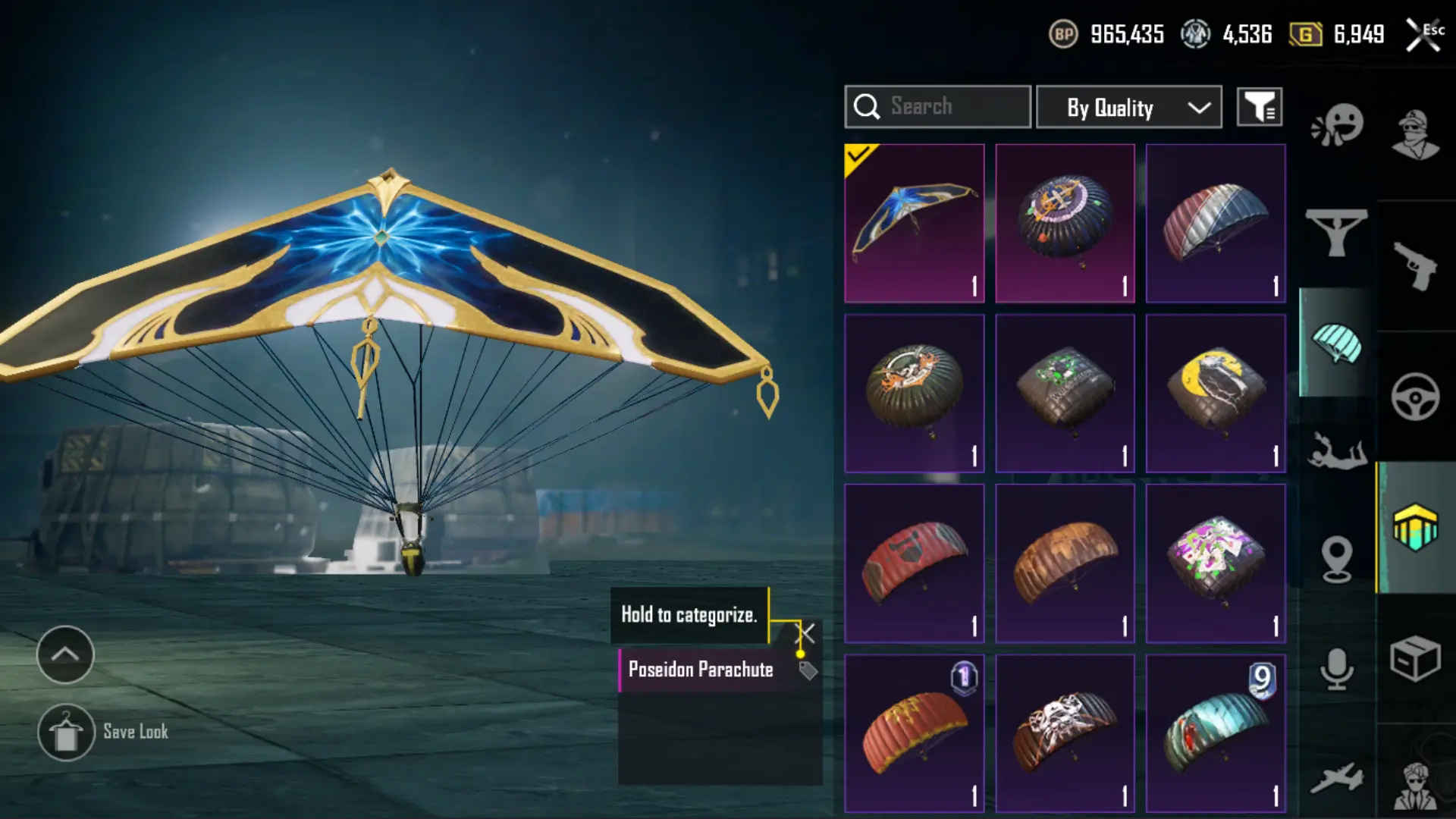Dismiss the Hold to categorize tooltip
The image size is (1456, 819).
click(x=806, y=632)
